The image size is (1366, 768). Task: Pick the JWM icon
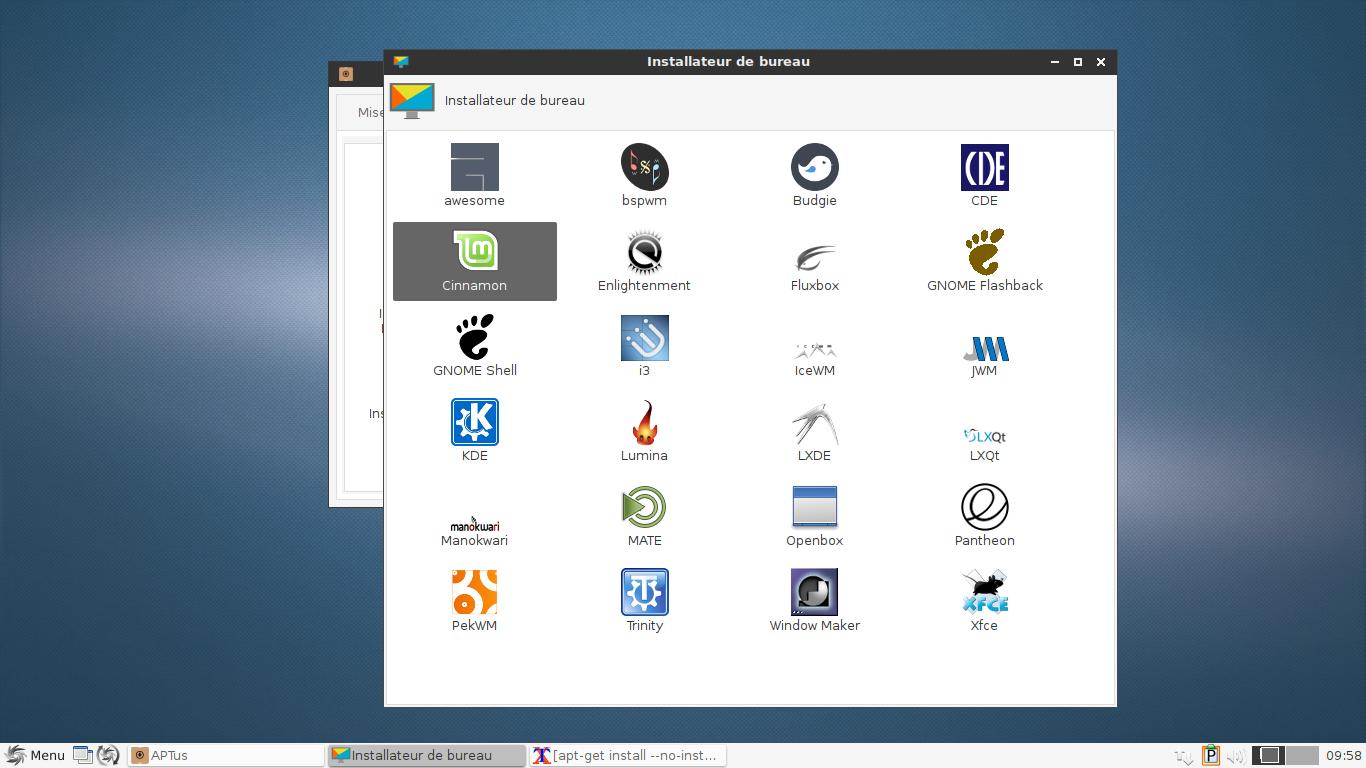click(984, 348)
